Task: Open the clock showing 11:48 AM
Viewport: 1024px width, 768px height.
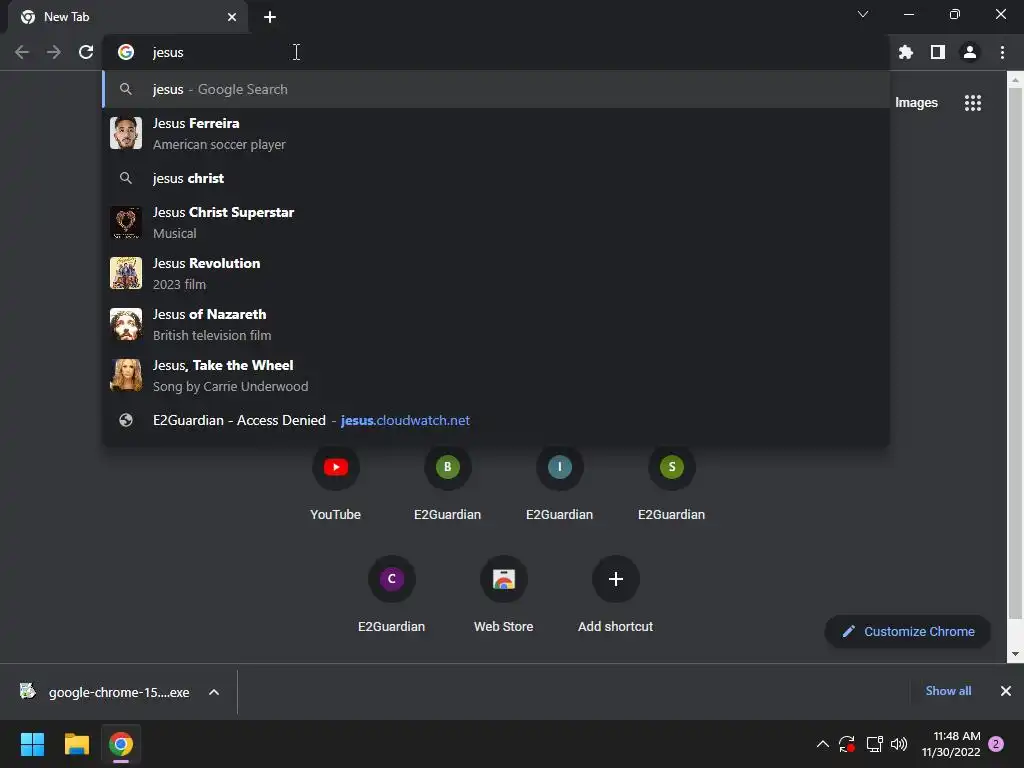Action: [x=951, y=744]
